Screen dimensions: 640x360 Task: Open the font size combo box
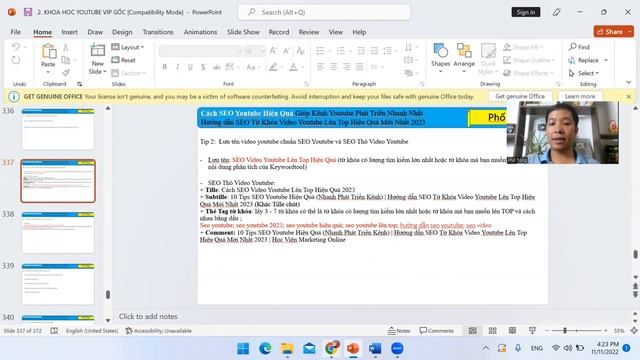click(x=255, y=51)
